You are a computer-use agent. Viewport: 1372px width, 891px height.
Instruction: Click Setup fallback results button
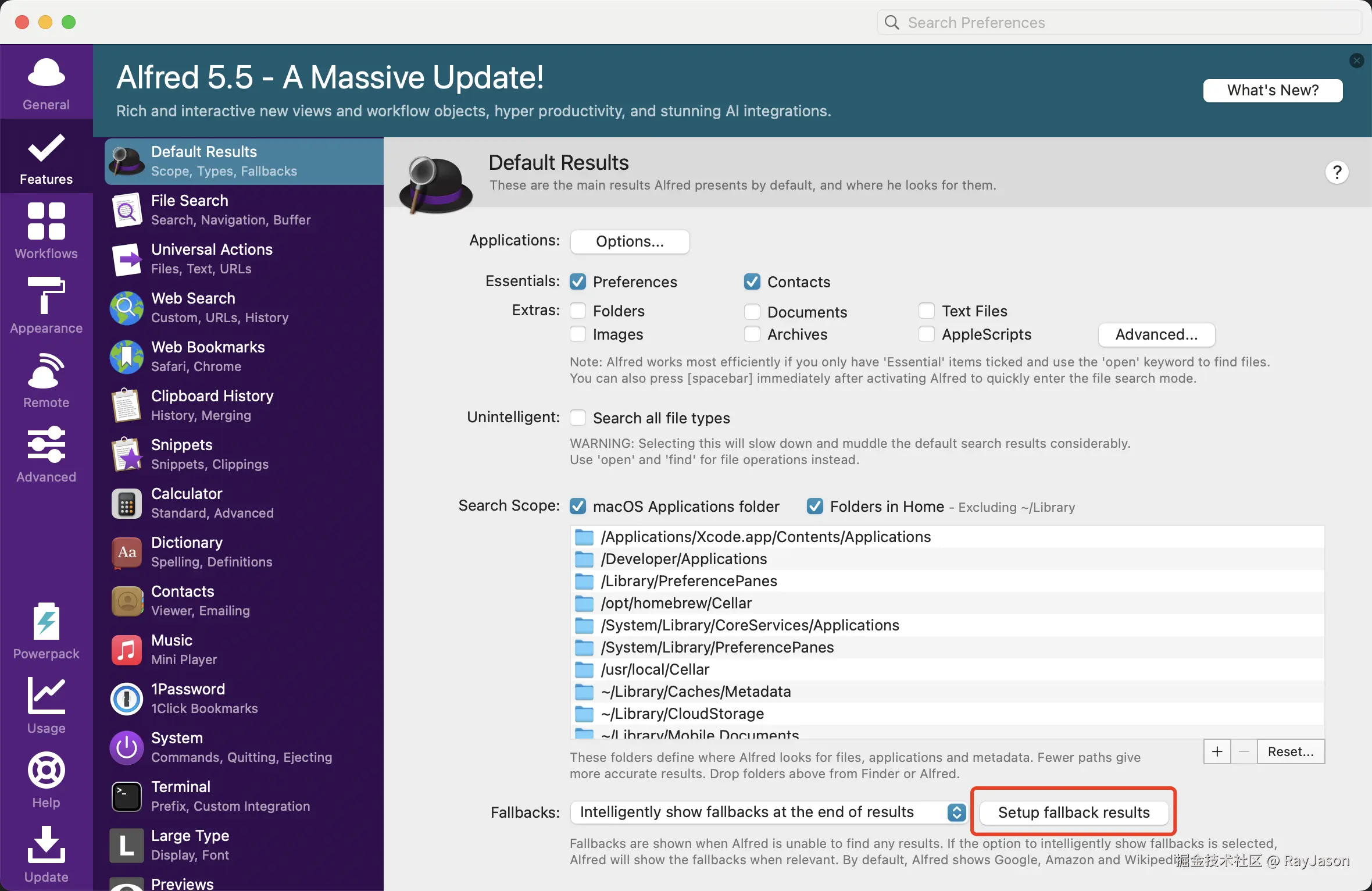pos(1073,812)
